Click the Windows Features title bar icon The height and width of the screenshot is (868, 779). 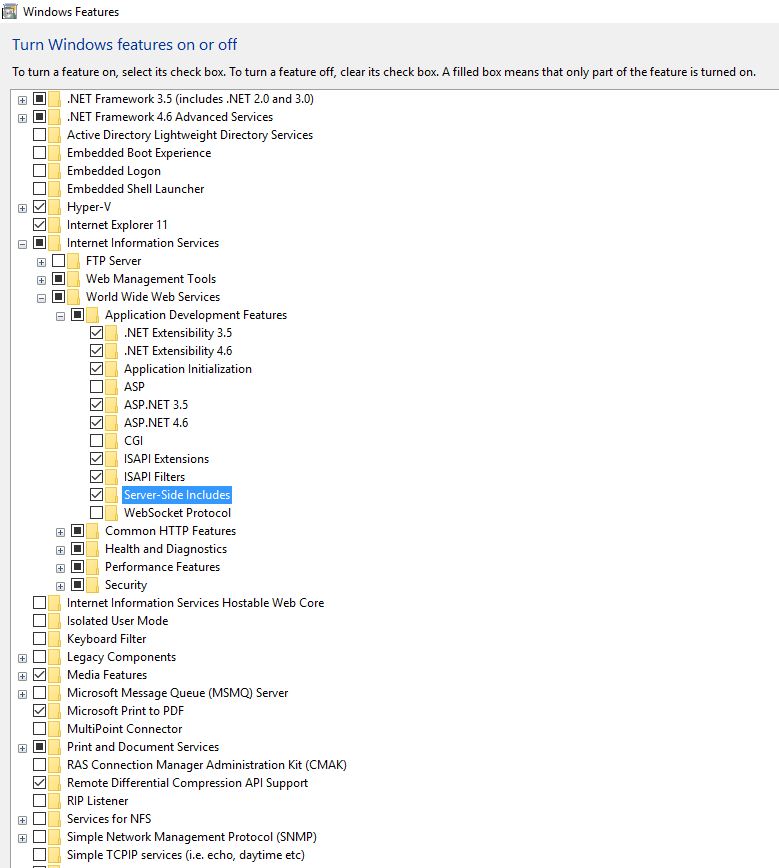9,11
